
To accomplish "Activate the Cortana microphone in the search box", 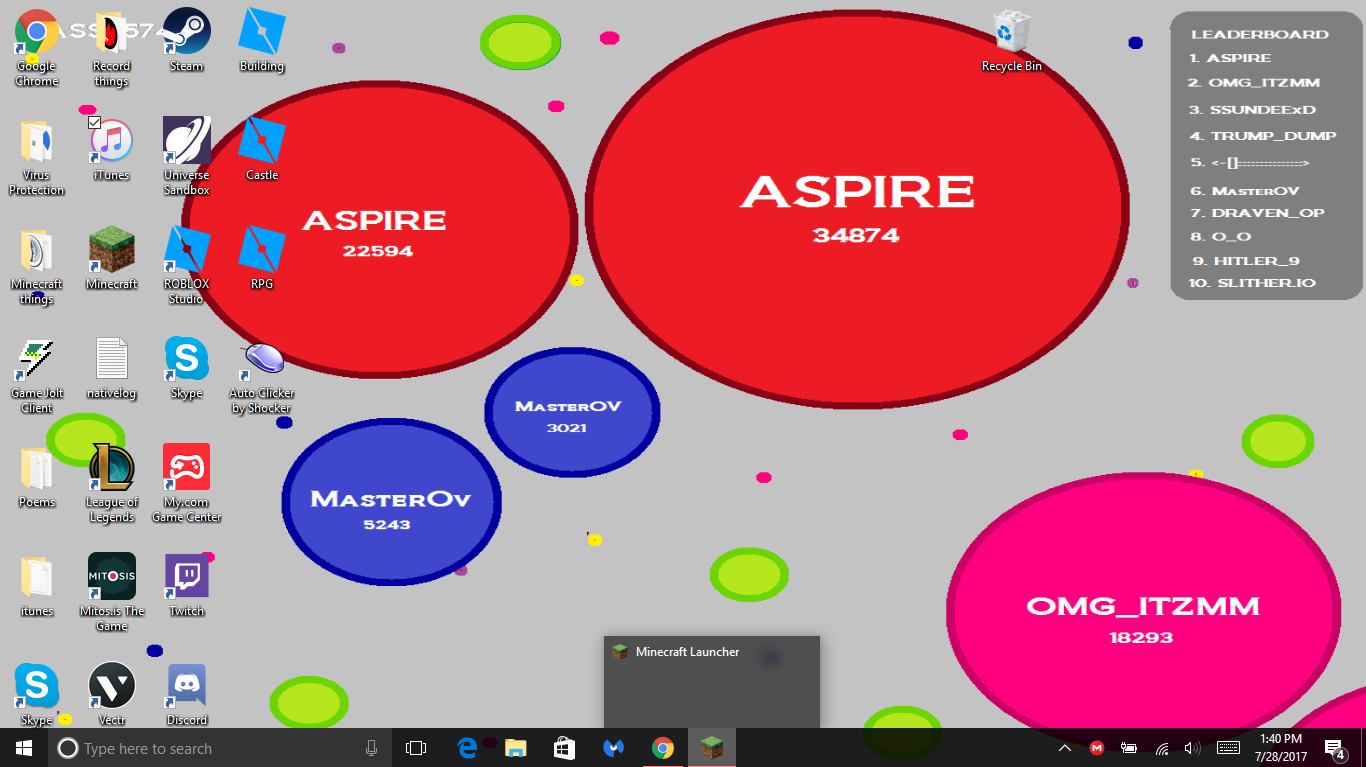I will [372, 748].
